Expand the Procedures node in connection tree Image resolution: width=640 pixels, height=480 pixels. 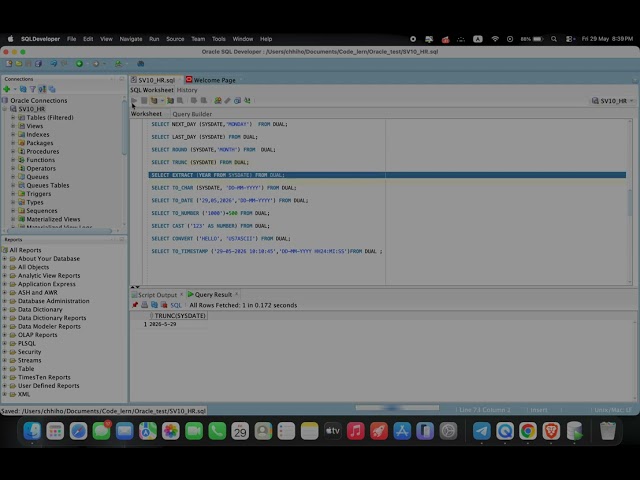(13, 151)
